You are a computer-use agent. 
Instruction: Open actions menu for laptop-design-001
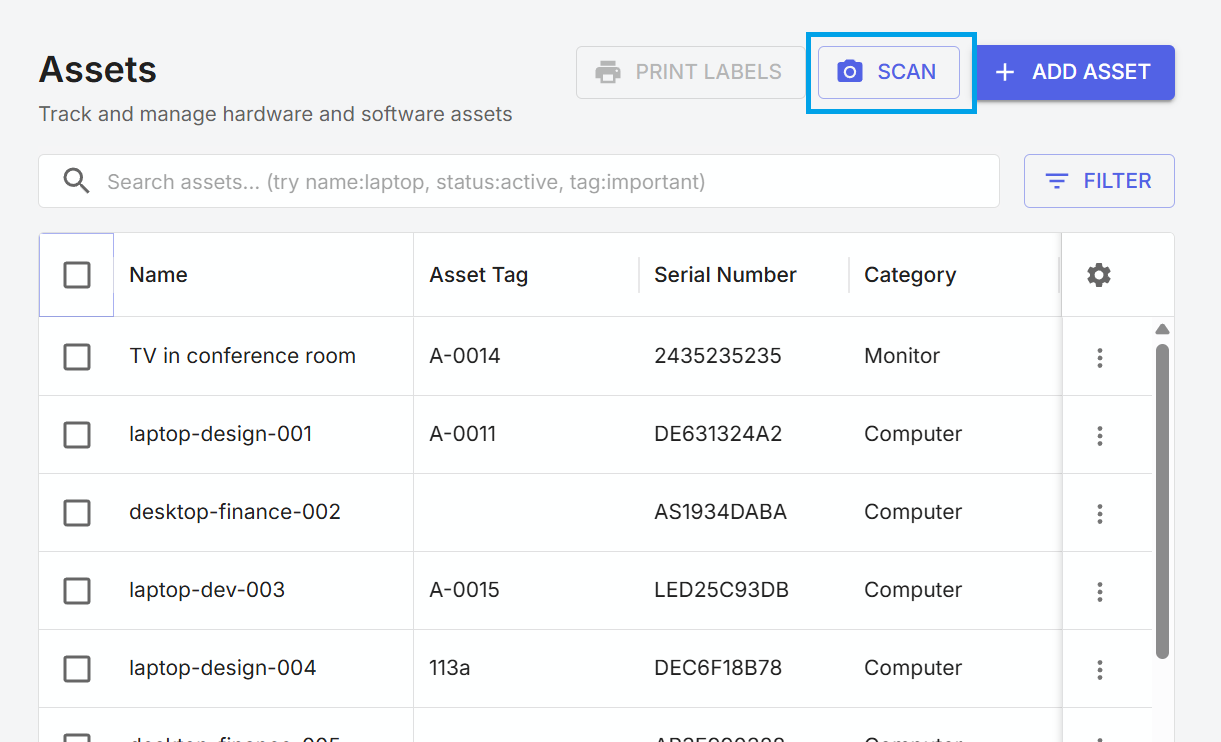[x=1099, y=435]
